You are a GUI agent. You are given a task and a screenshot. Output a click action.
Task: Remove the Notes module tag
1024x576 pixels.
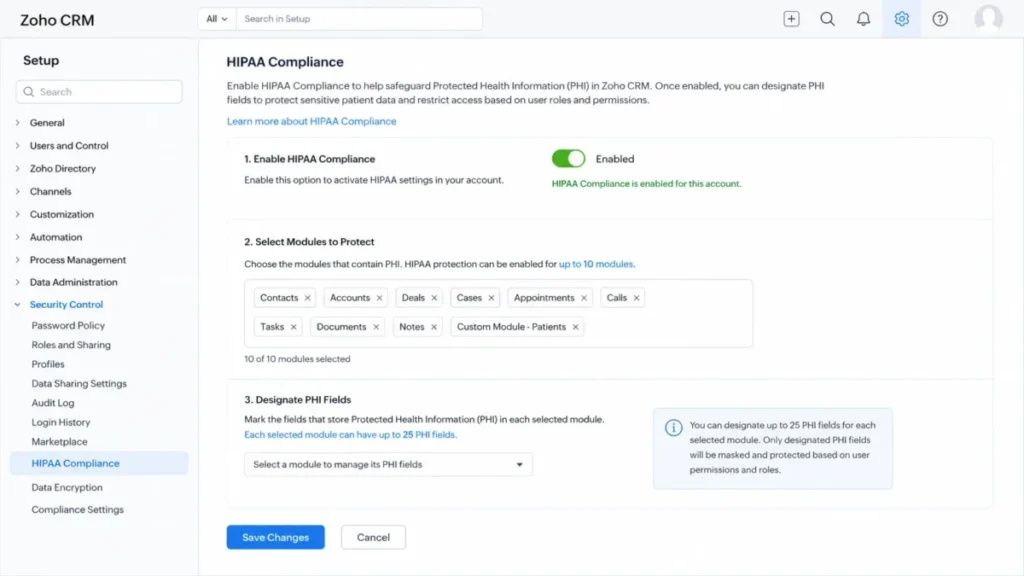434,327
